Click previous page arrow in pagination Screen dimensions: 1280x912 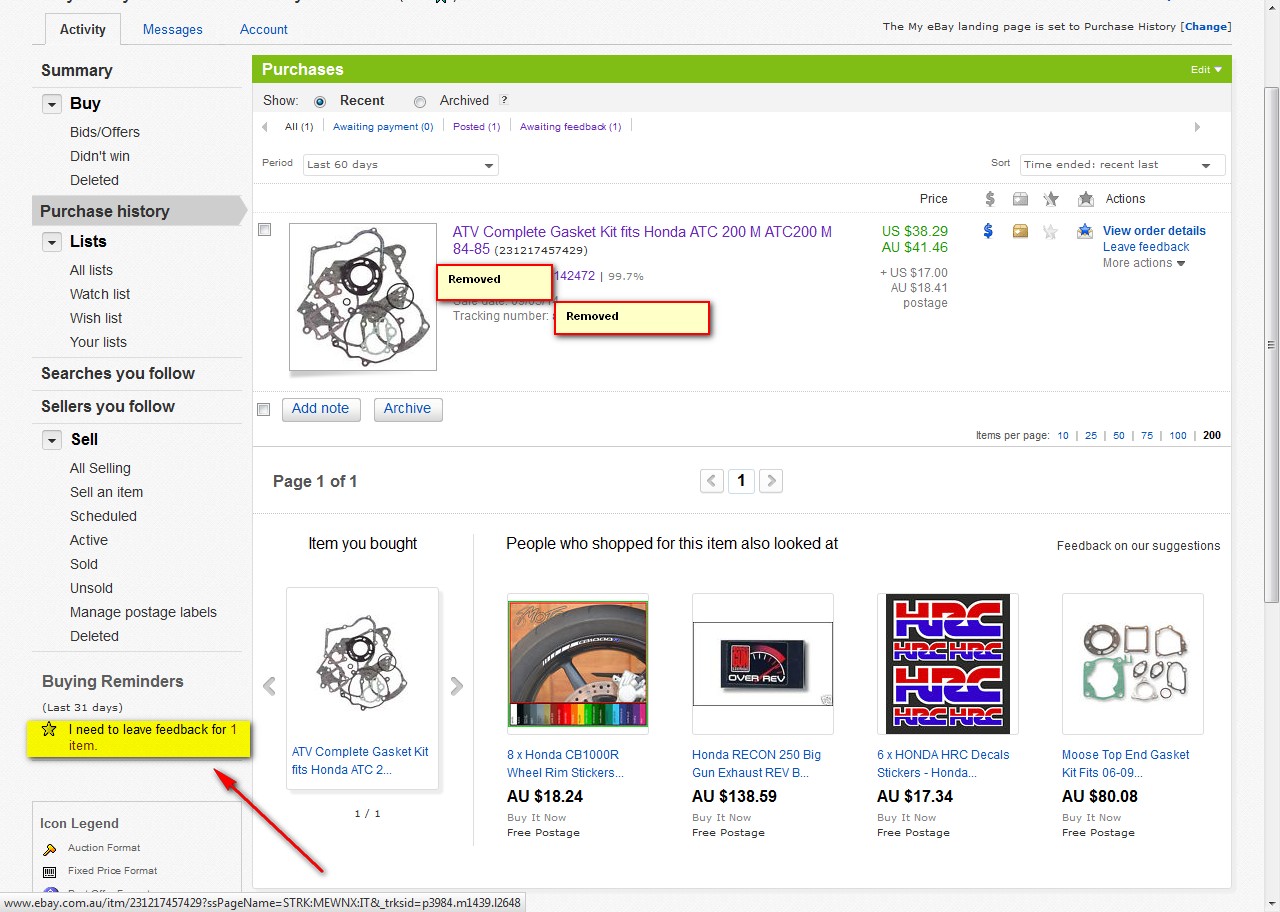pos(712,481)
